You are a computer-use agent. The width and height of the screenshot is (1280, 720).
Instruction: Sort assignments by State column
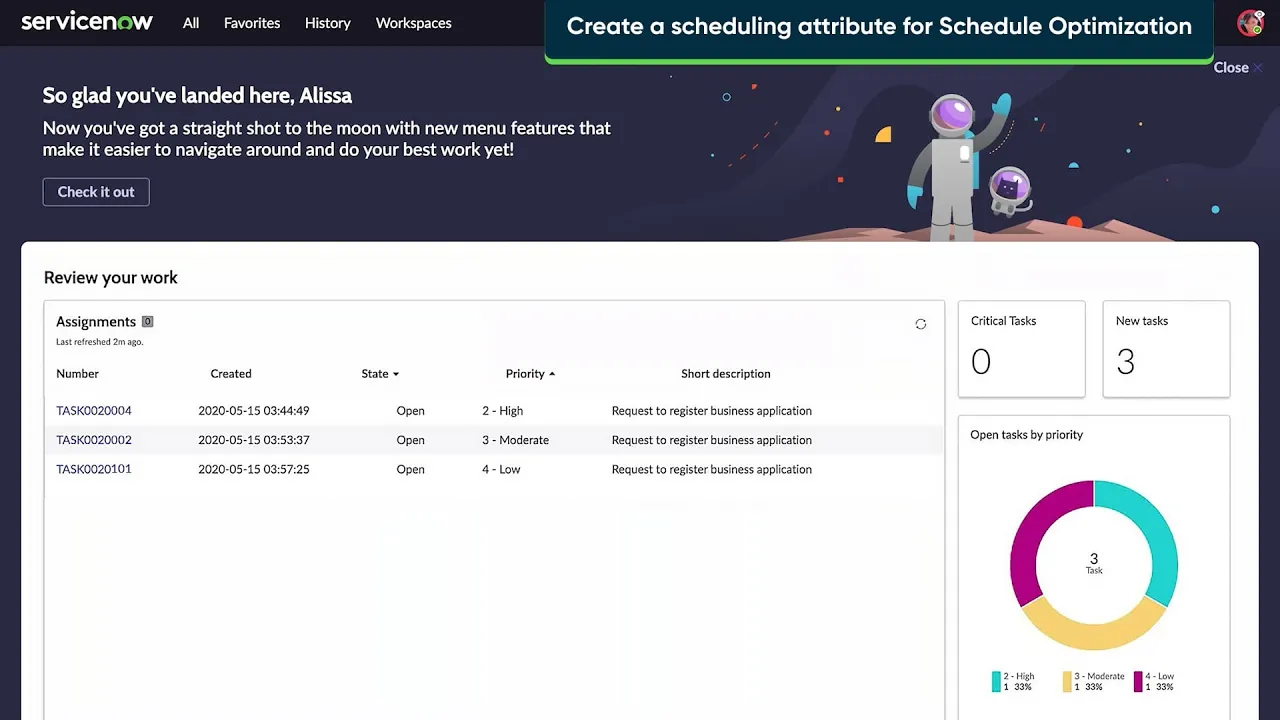[380, 374]
